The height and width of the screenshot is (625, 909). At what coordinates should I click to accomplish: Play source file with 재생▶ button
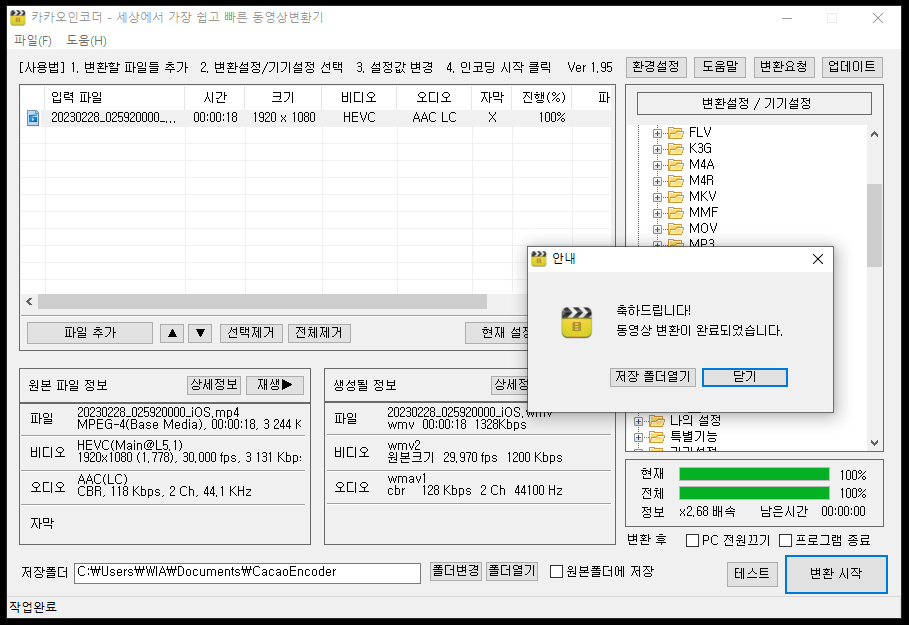tap(275, 385)
